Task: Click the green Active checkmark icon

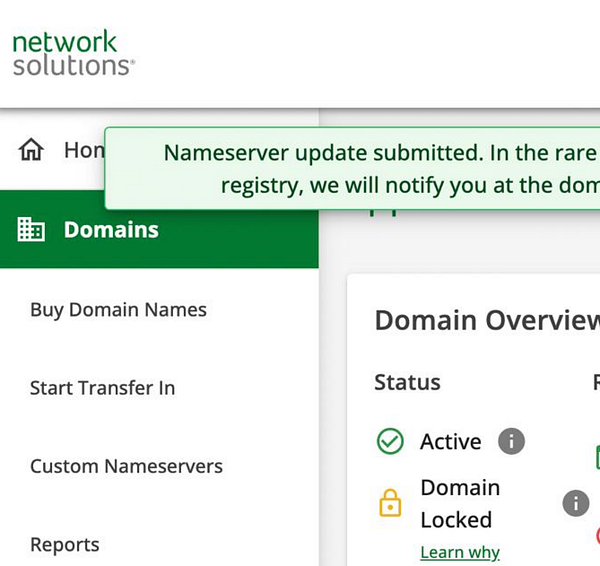Action: (390, 441)
